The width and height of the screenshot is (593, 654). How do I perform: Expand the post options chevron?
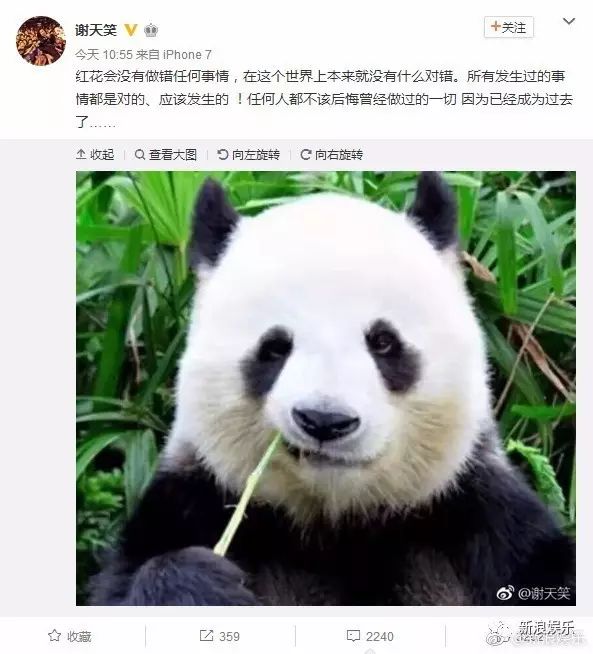tap(569, 21)
